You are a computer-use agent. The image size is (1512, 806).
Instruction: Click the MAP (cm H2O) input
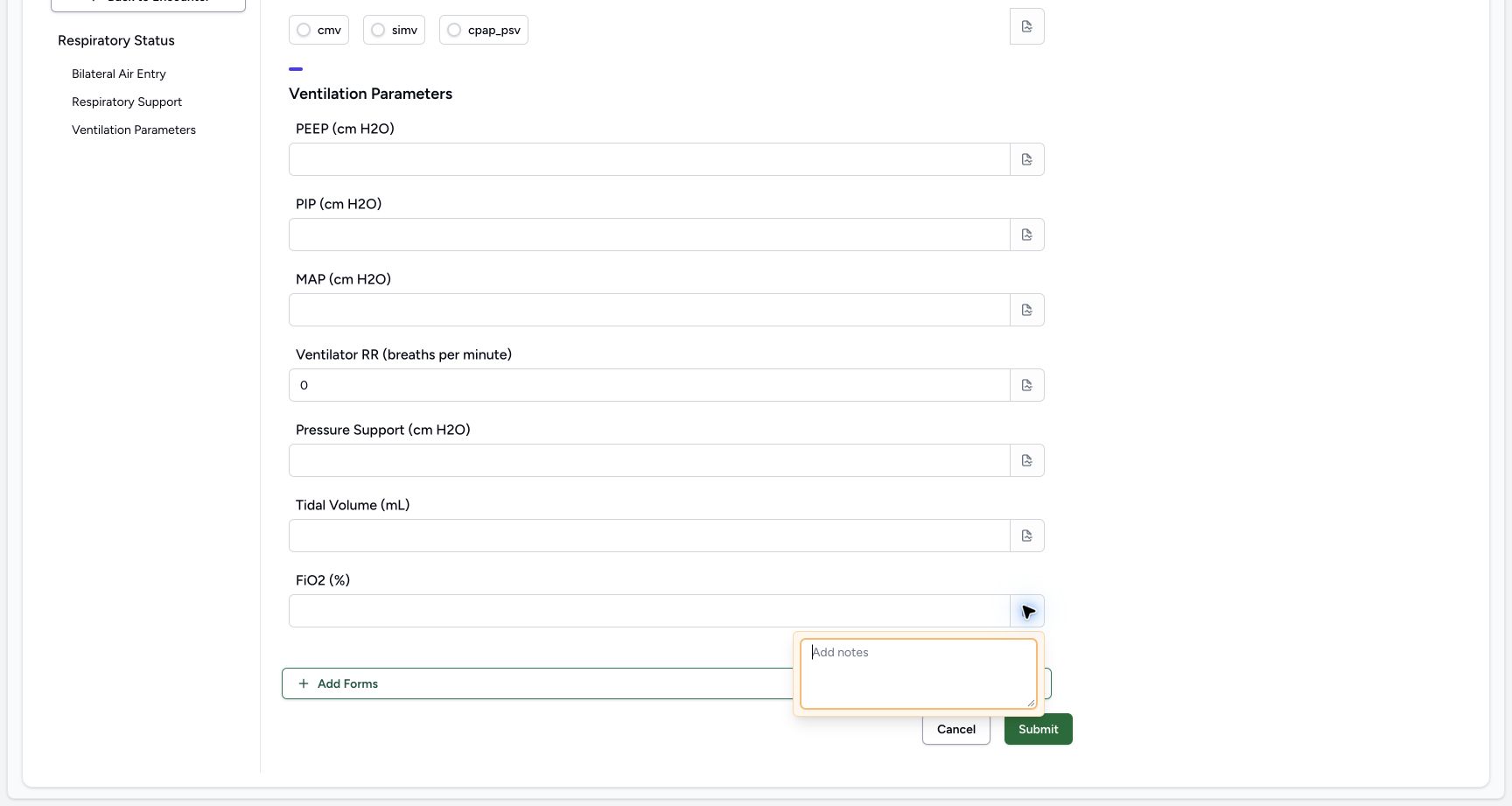pyautogui.click(x=649, y=310)
